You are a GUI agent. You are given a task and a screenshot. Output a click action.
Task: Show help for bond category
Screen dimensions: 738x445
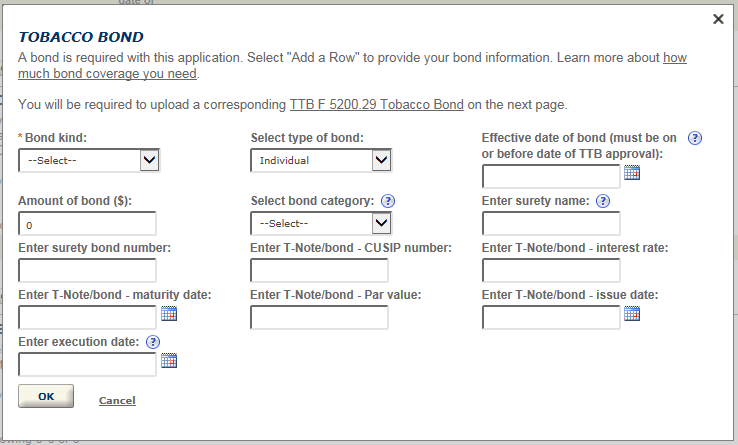pos(388,201)
